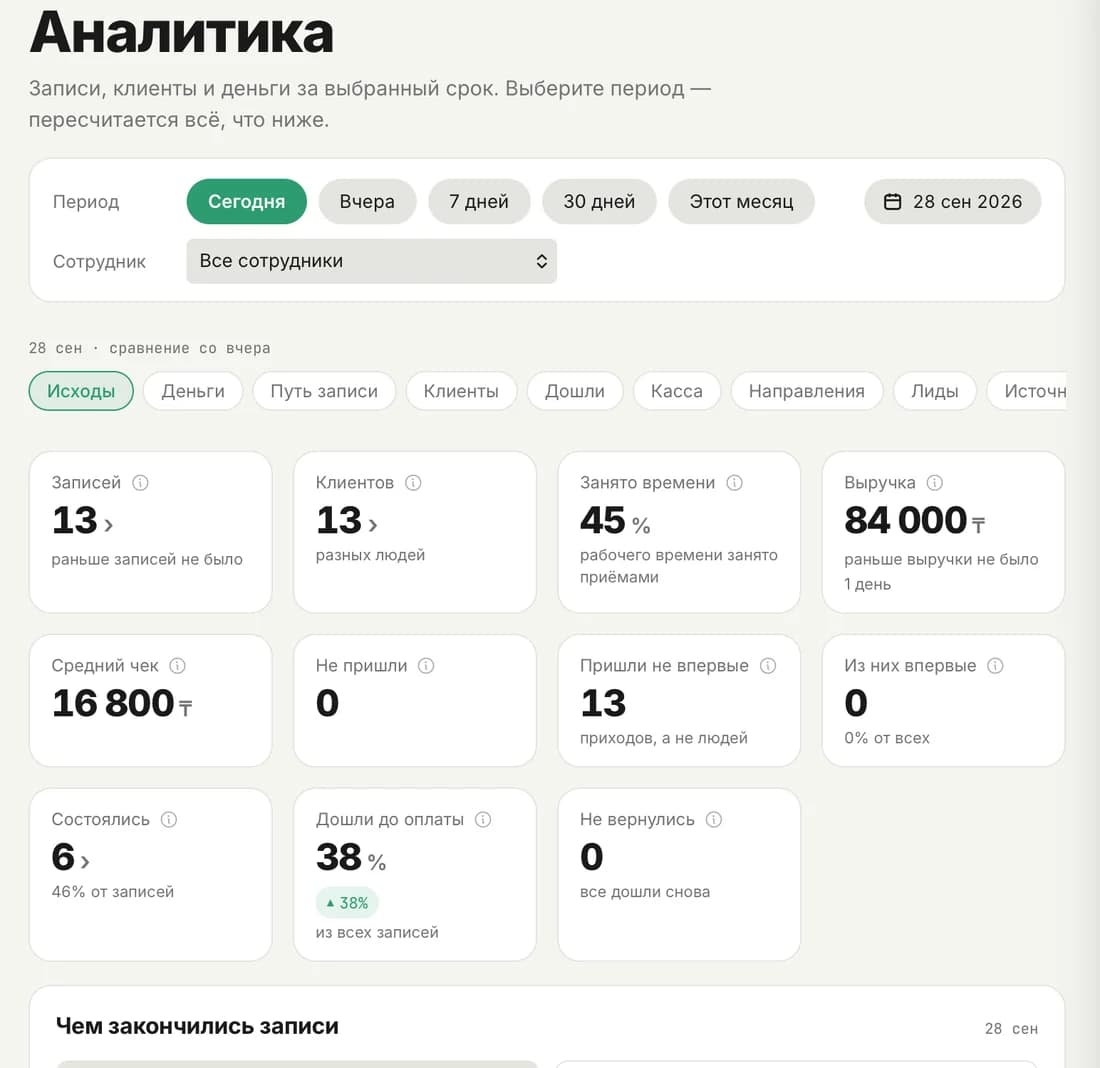Viewport: 1100px width, 1068px height.
Task: Click the green ▲ 38% badge
Action: tap(347, 903)
